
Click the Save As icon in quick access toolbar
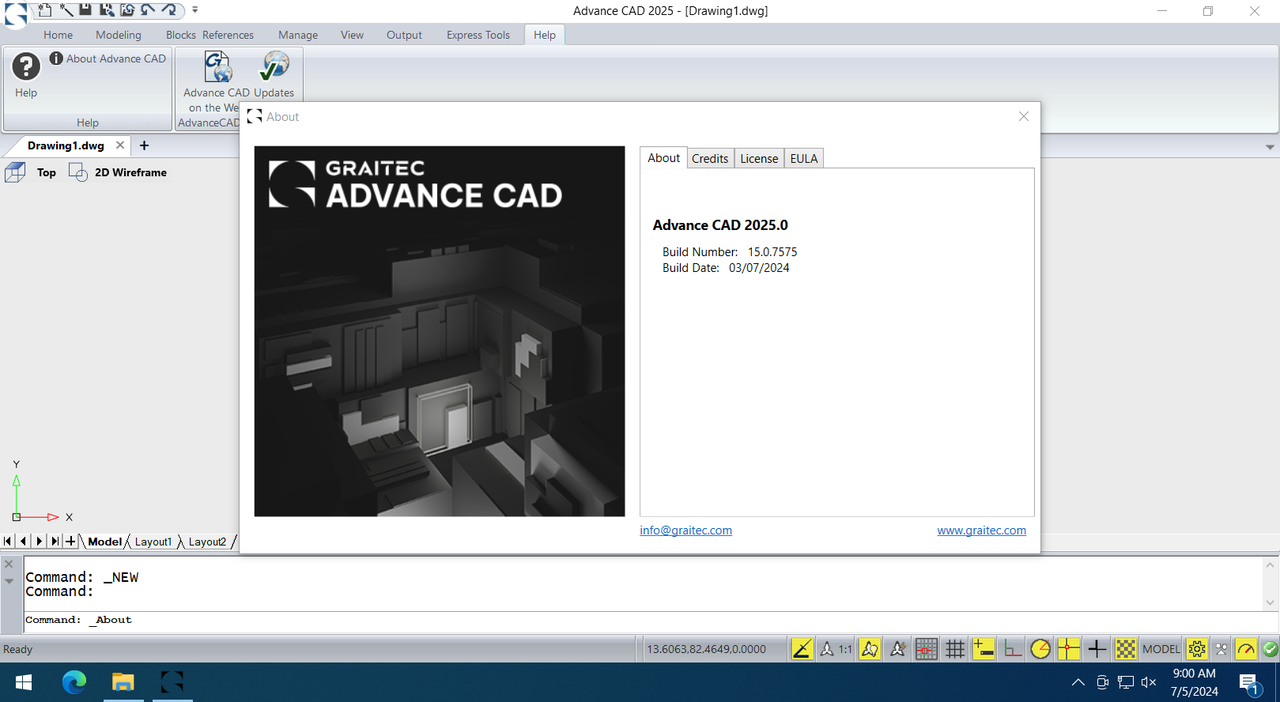coord(106,10)
